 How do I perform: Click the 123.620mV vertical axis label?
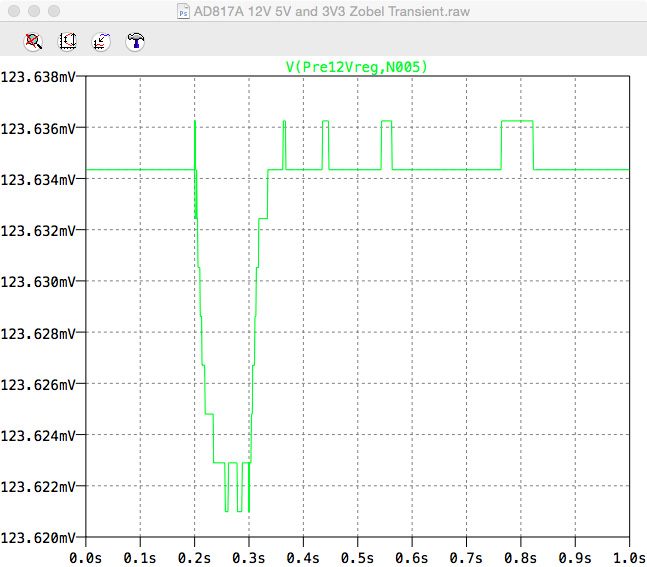38,538
